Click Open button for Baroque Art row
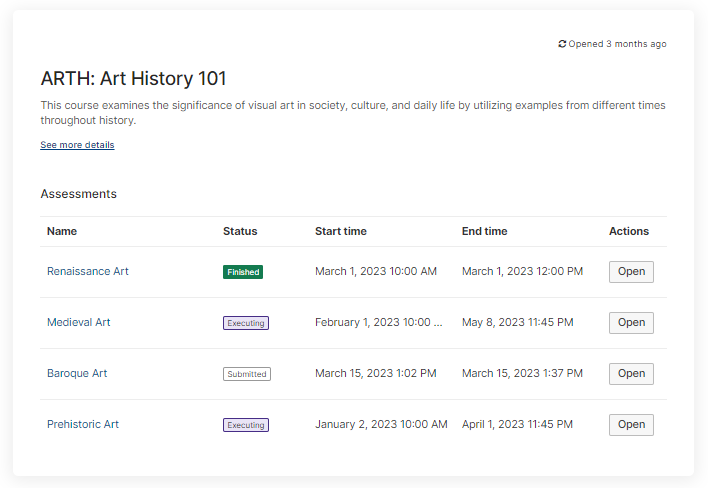The image size is (708, 488). (x=631, y=374)
